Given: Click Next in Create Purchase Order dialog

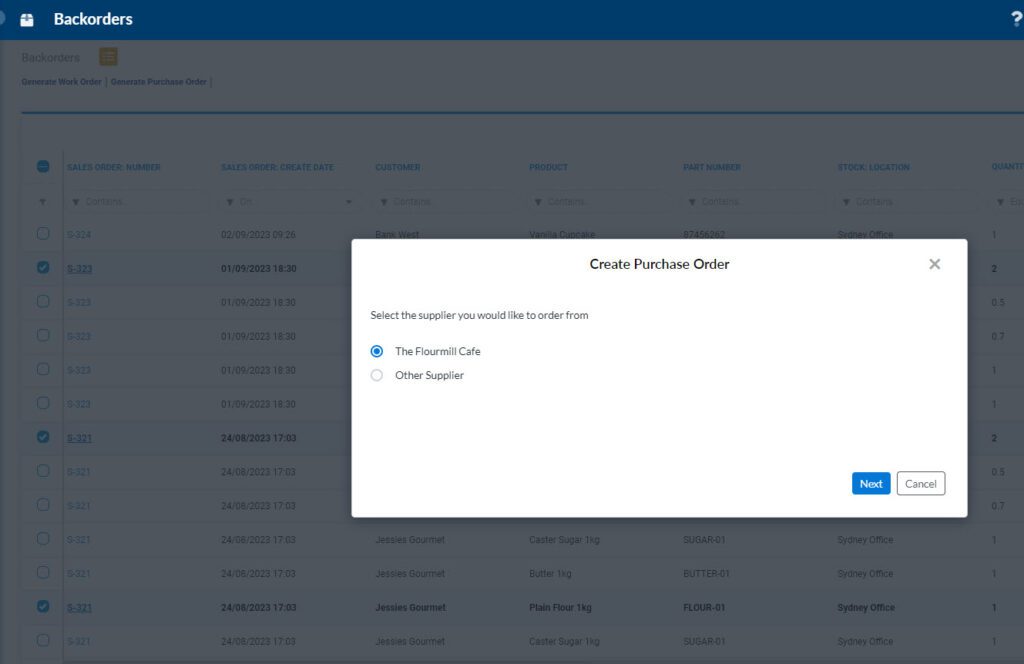Looking at the screenshot, I should [871, 484].
